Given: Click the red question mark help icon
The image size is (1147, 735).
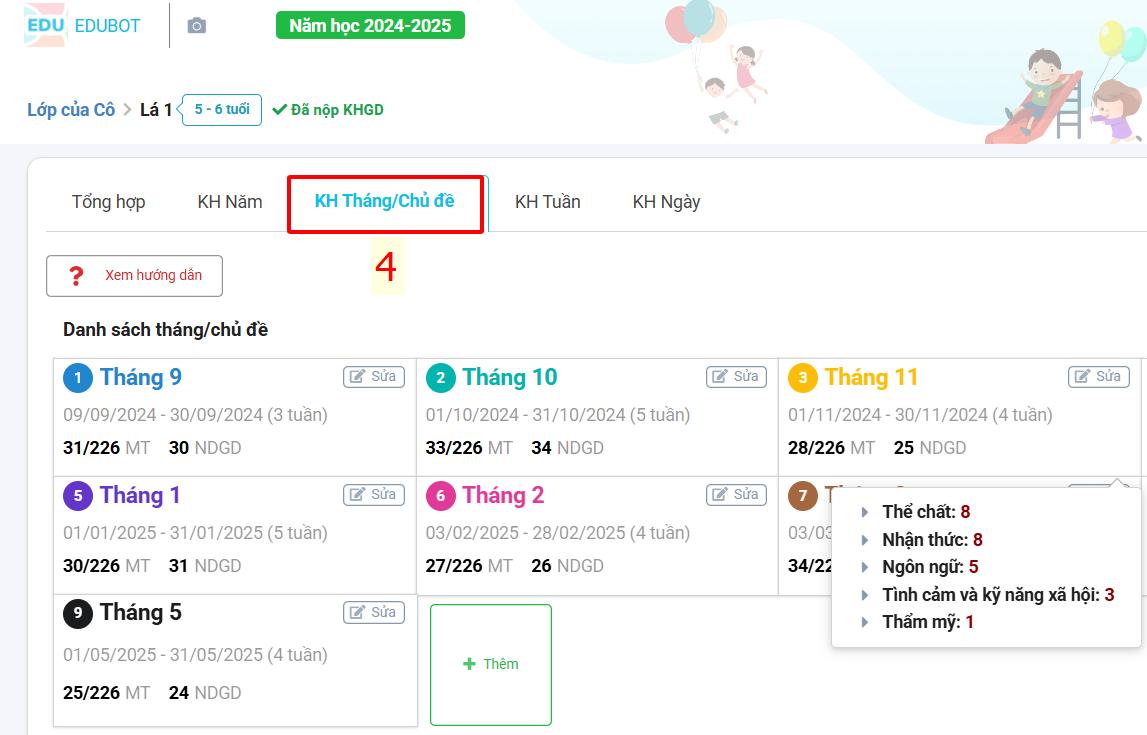Looking at the screenshot, I should (76, 276).
